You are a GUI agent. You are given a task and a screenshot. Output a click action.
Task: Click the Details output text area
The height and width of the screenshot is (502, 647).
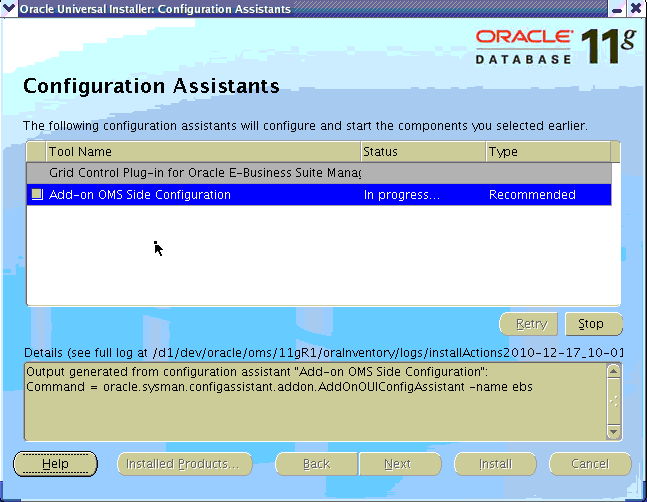pyautogui.click(x=314, y=402)
